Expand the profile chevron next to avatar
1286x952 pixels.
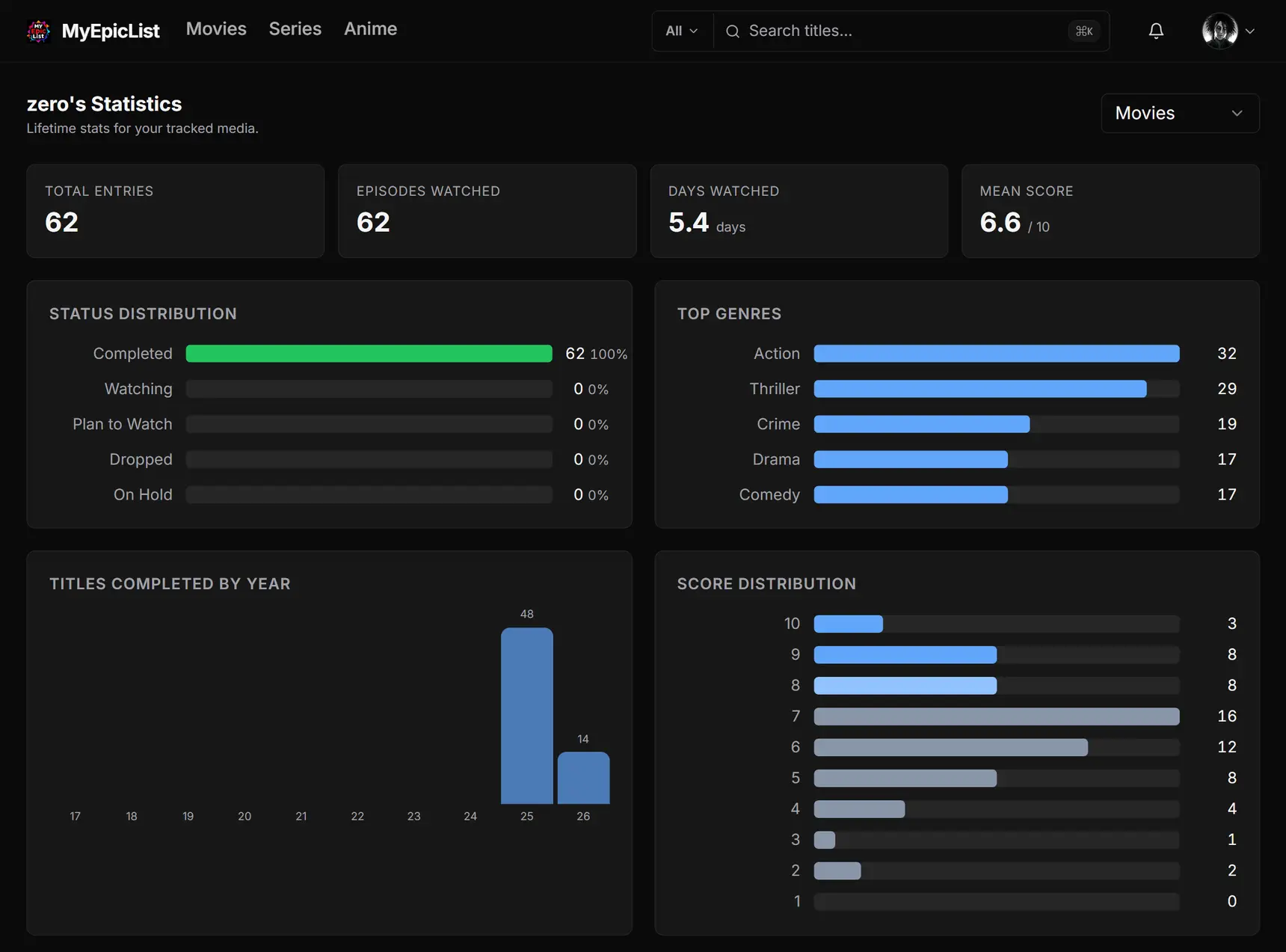pyautogui.click(x=1250, y=31)
